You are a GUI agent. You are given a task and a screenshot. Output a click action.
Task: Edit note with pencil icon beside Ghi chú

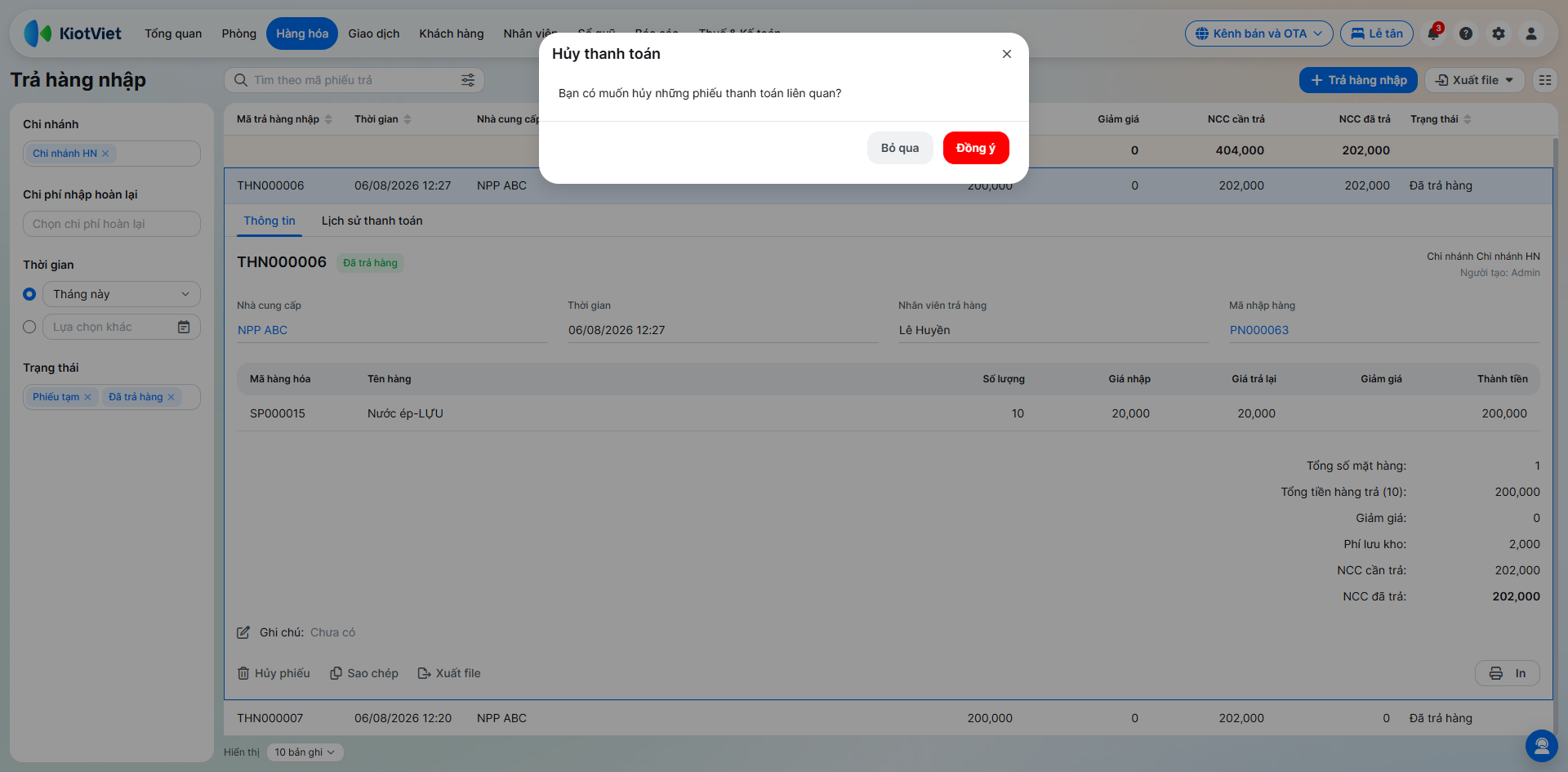tap(243, 632)
